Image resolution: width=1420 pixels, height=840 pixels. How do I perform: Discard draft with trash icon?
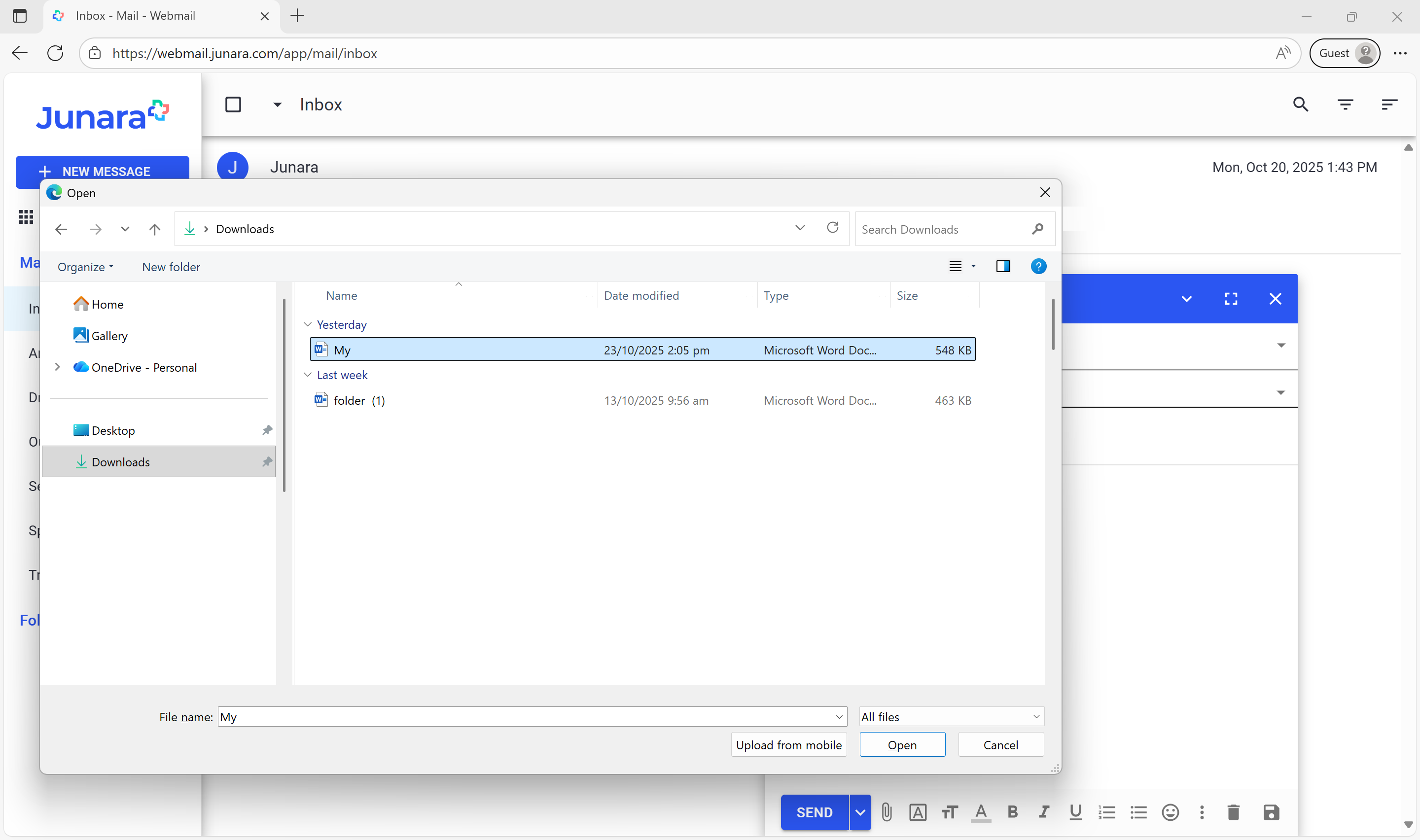(1233, 812)
